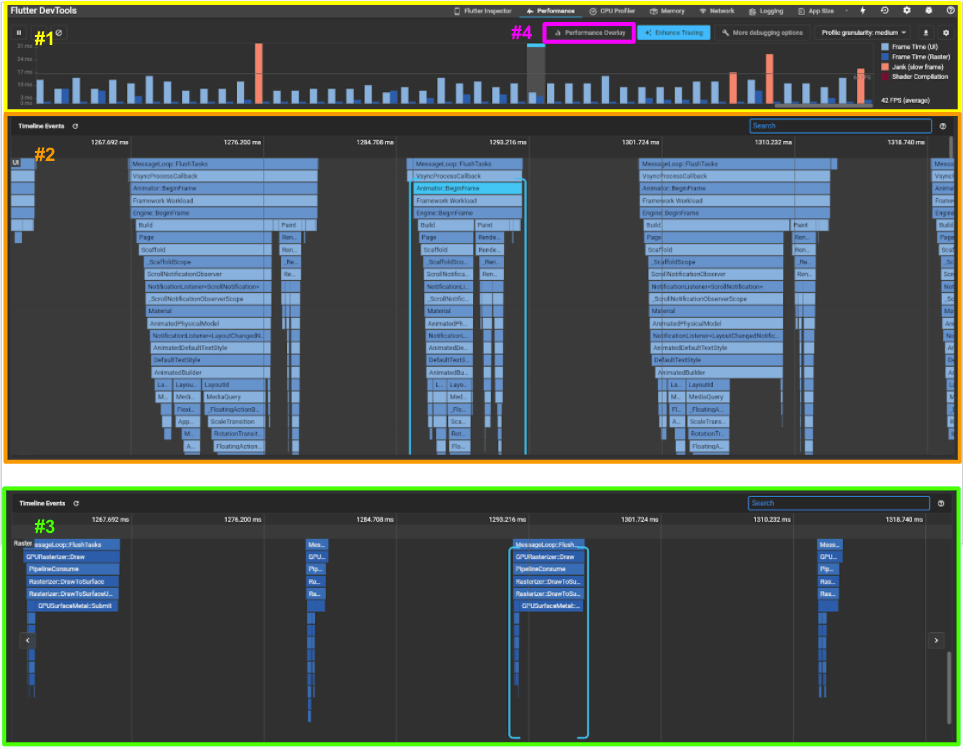Viewport: 963px width, 749px height.
Task: Refresh the Raster thread Timeline Events
Action: [76, 503]
